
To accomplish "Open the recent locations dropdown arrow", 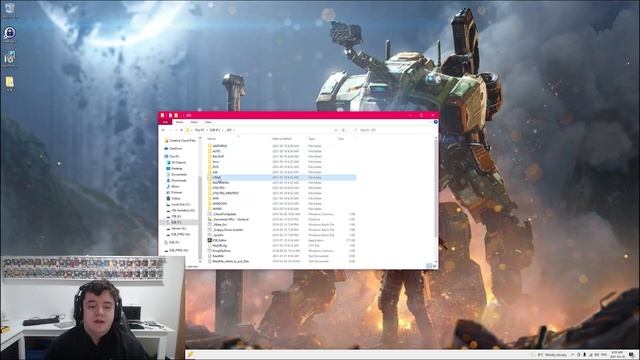I will pos(176,130).
